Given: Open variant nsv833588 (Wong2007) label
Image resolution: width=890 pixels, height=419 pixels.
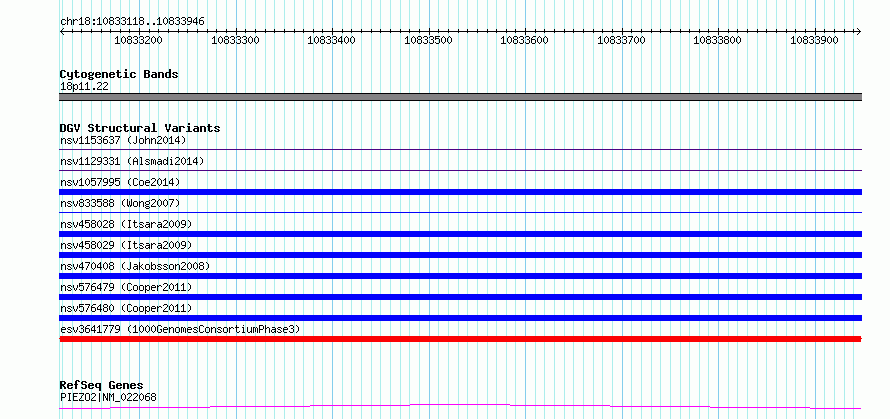Looking at the screenshot, I should pos(120,203).
